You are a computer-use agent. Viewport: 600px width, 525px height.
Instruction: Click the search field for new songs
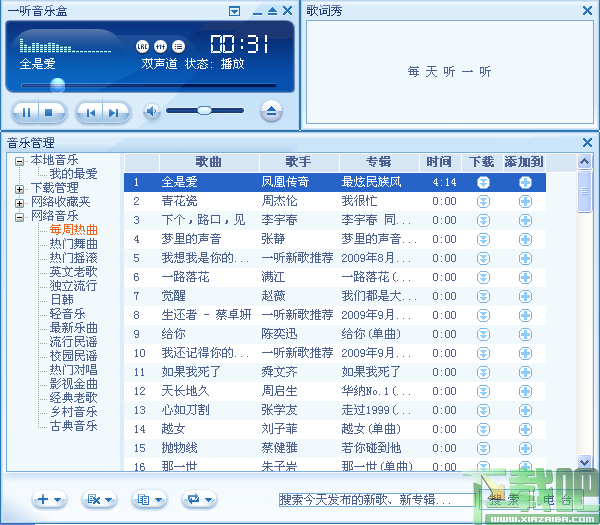click(x=377, y=499)
